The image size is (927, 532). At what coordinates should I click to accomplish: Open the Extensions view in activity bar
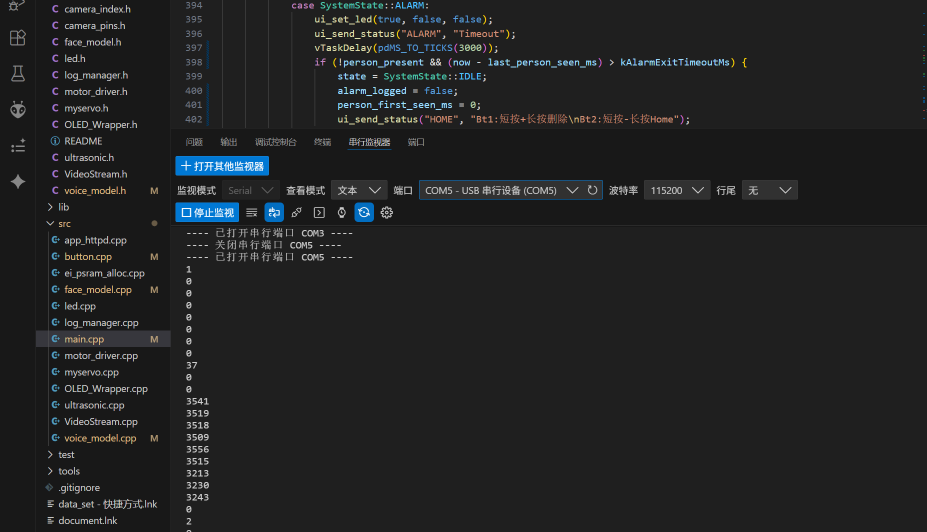click(x=17, y=38)
